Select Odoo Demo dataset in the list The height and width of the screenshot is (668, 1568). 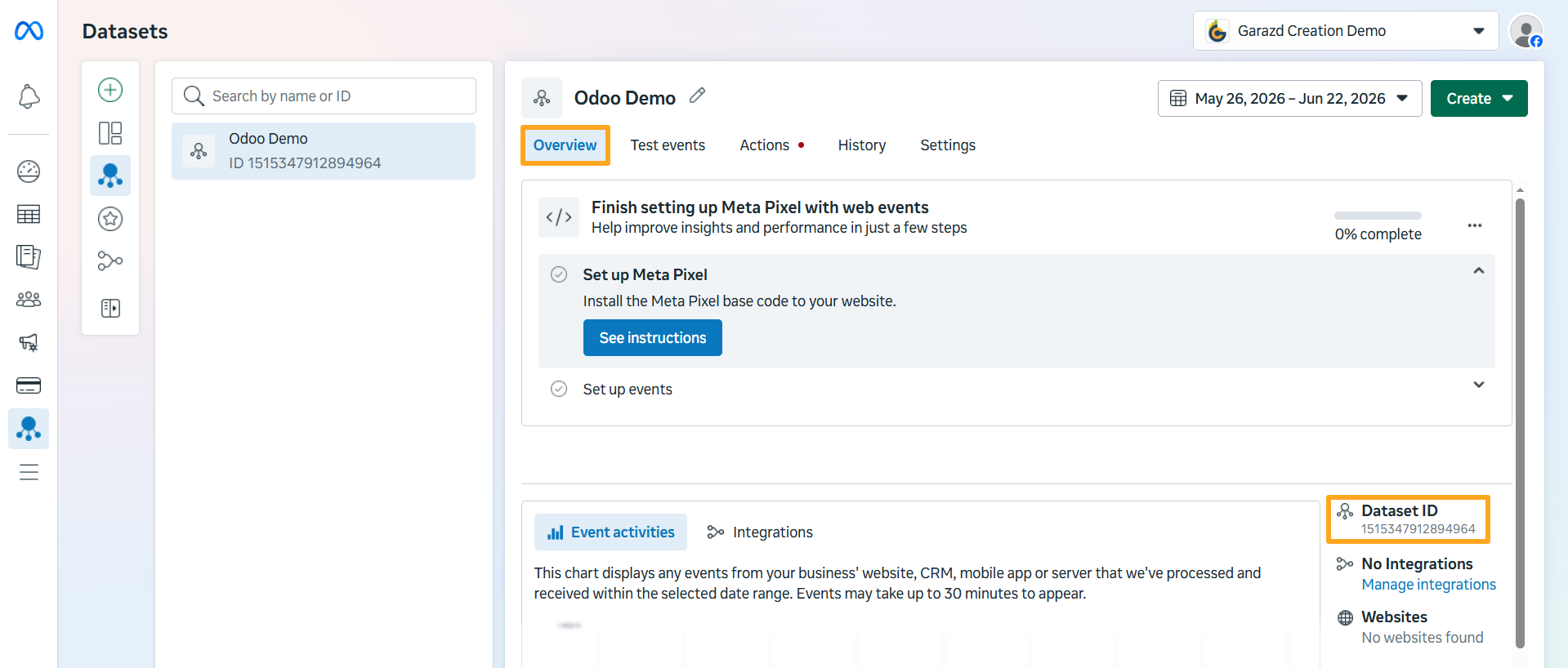click(324, 151)
